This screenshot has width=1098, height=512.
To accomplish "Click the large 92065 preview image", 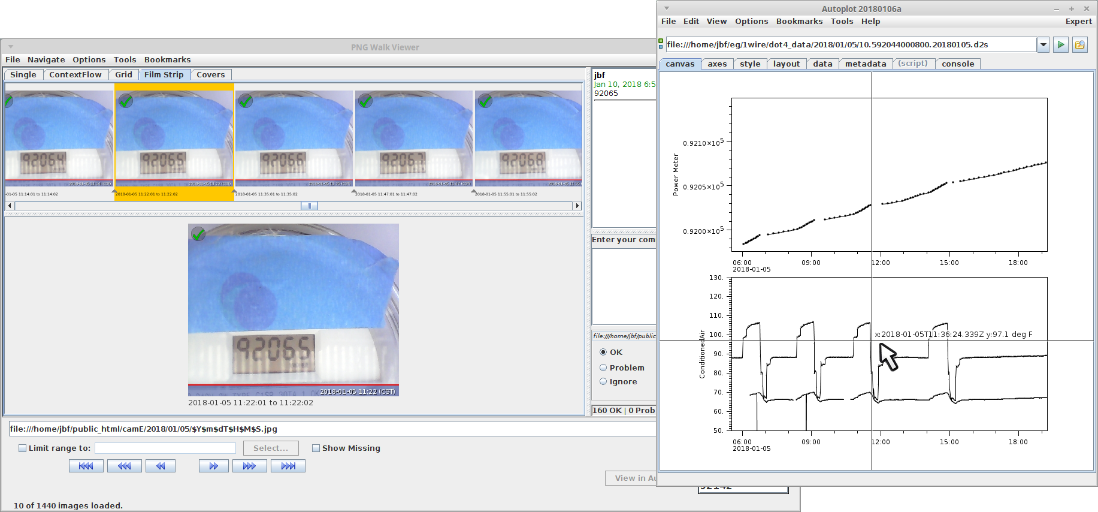I will (293, 310).
